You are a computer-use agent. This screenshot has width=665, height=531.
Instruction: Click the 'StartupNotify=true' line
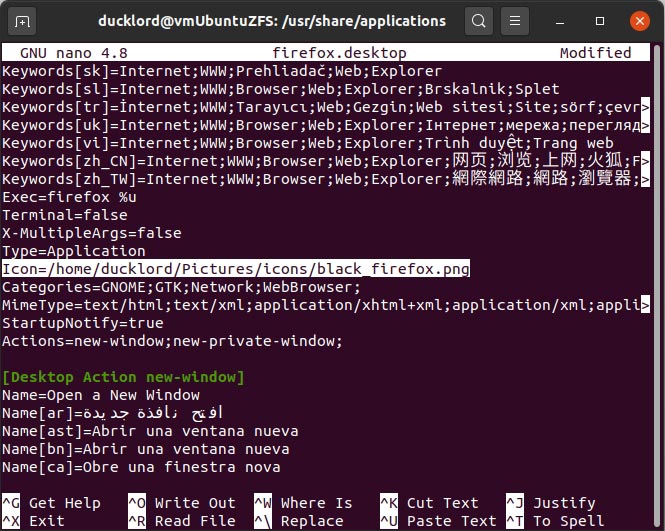click(x=83, y=323)
